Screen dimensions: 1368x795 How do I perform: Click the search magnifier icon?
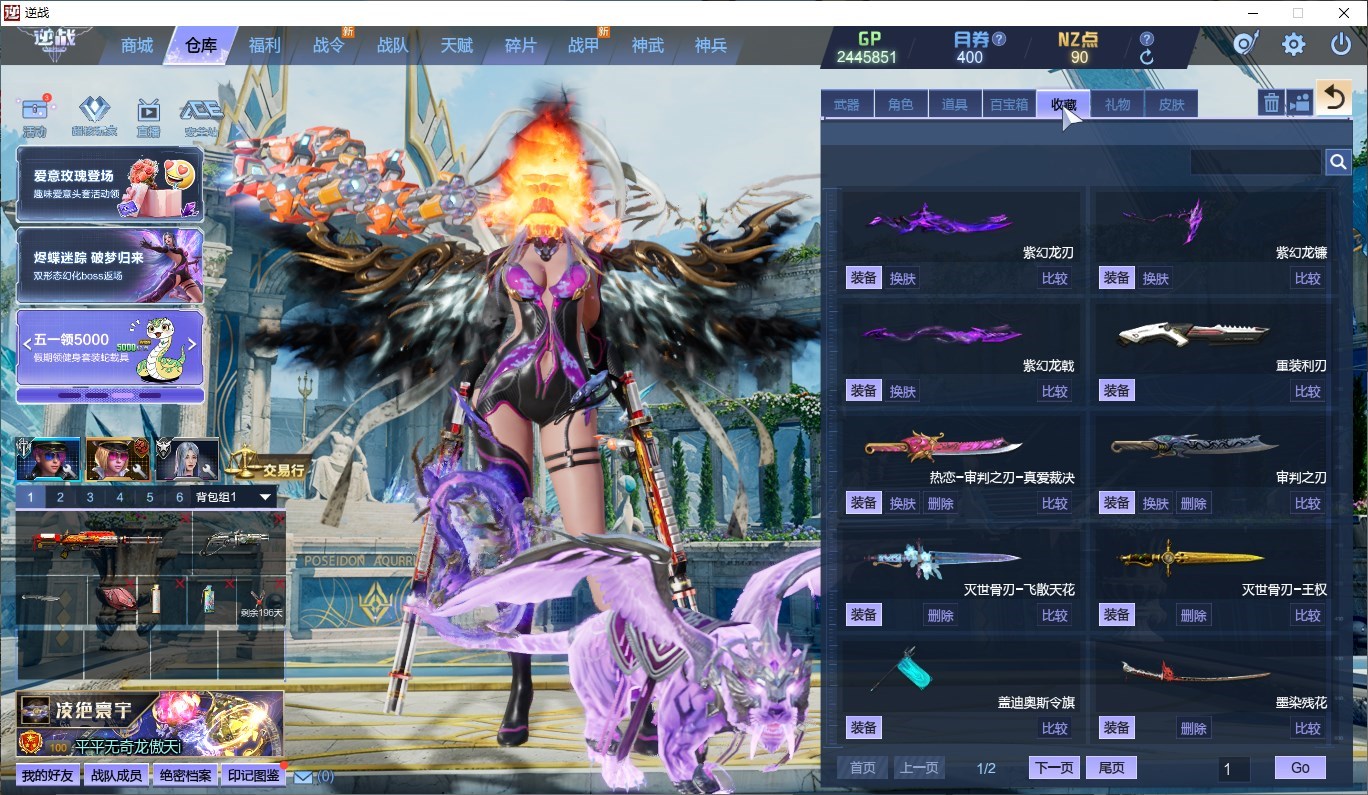(x=1338, y=162)
